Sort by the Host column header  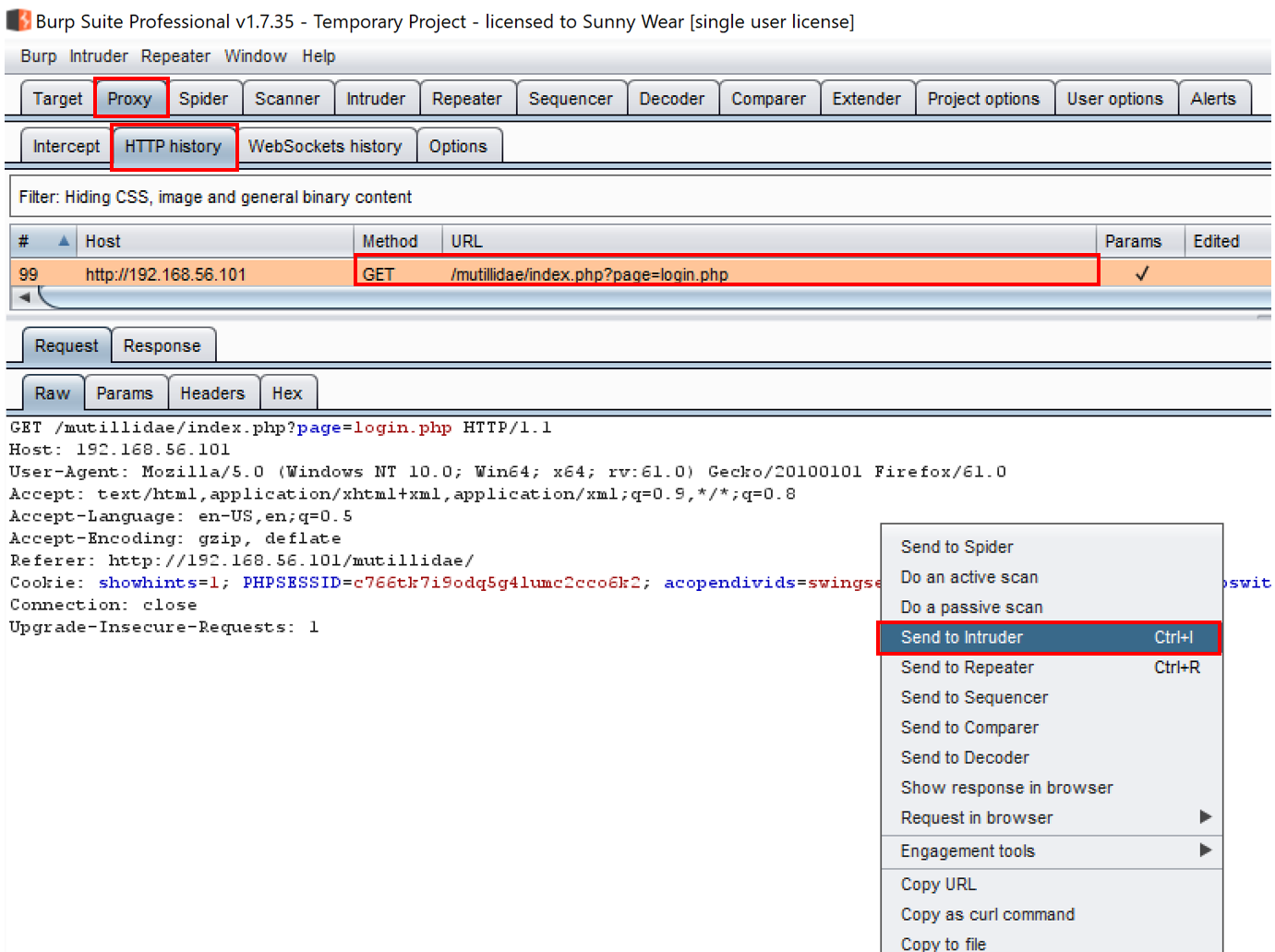click(212, 241)
